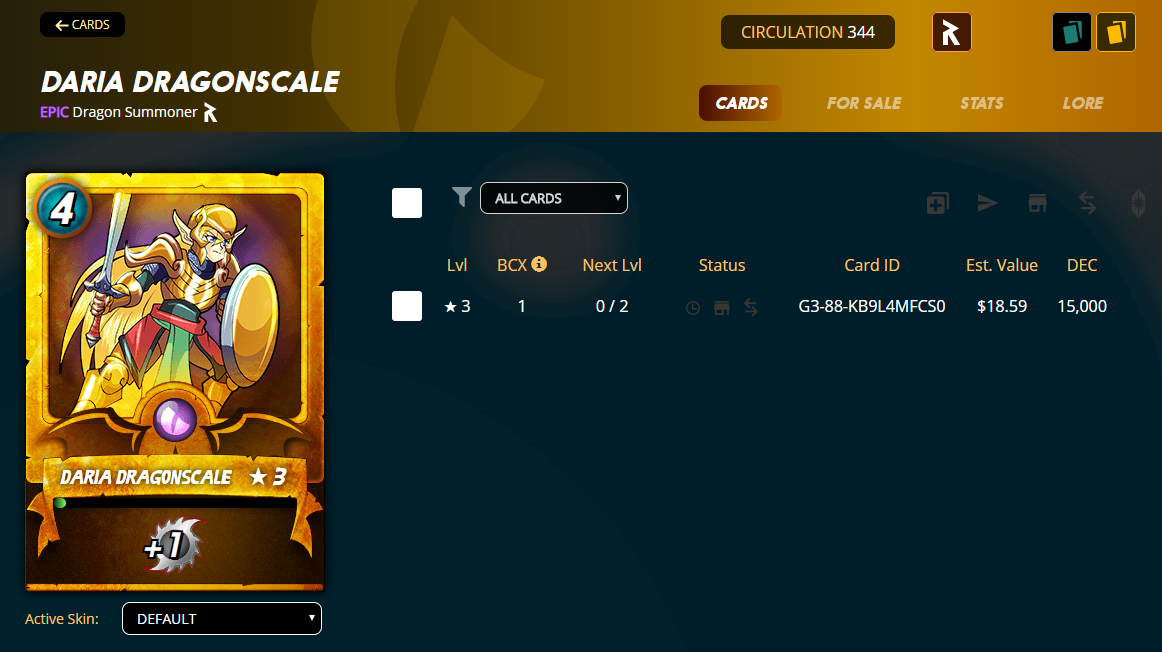This screenshot has height=652, width=1162.
Task: Click the Daria Dragonscale card image
Action: (x=175, y=382)
